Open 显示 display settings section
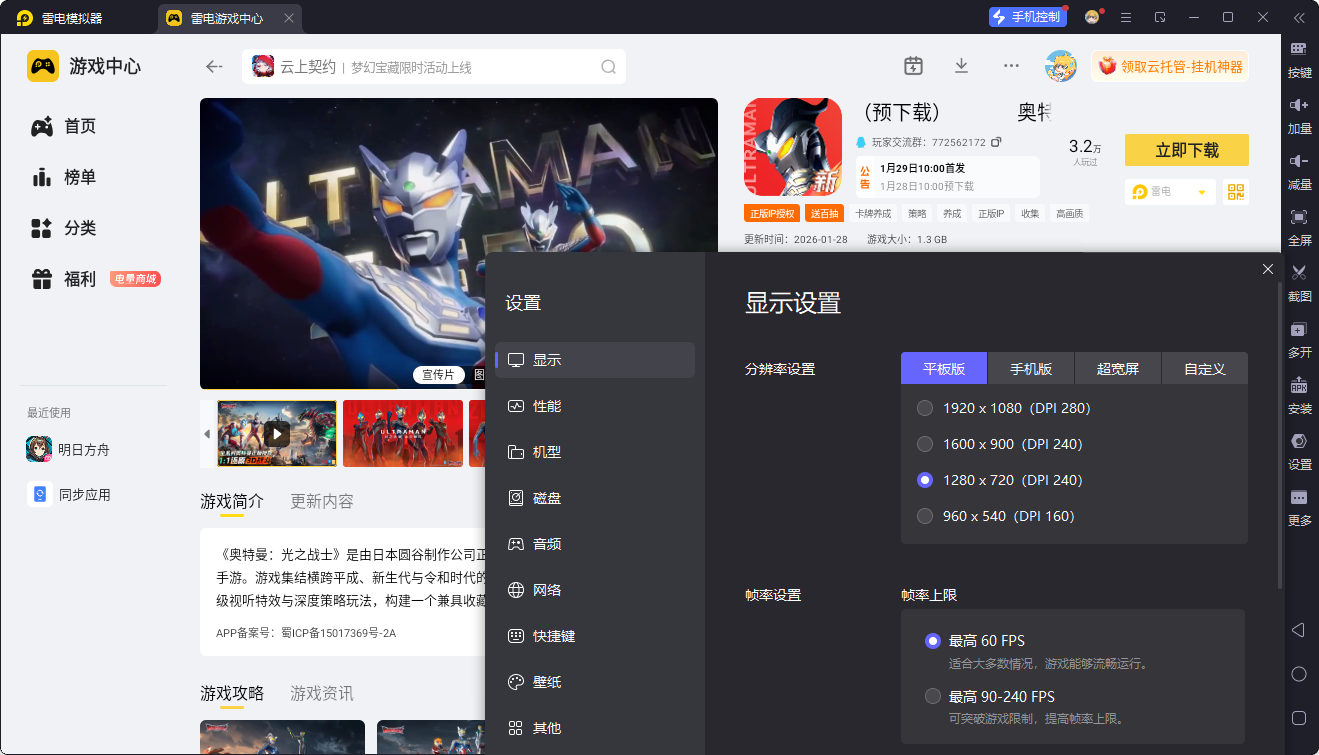The image size is (1319, 755). point(595,360)
